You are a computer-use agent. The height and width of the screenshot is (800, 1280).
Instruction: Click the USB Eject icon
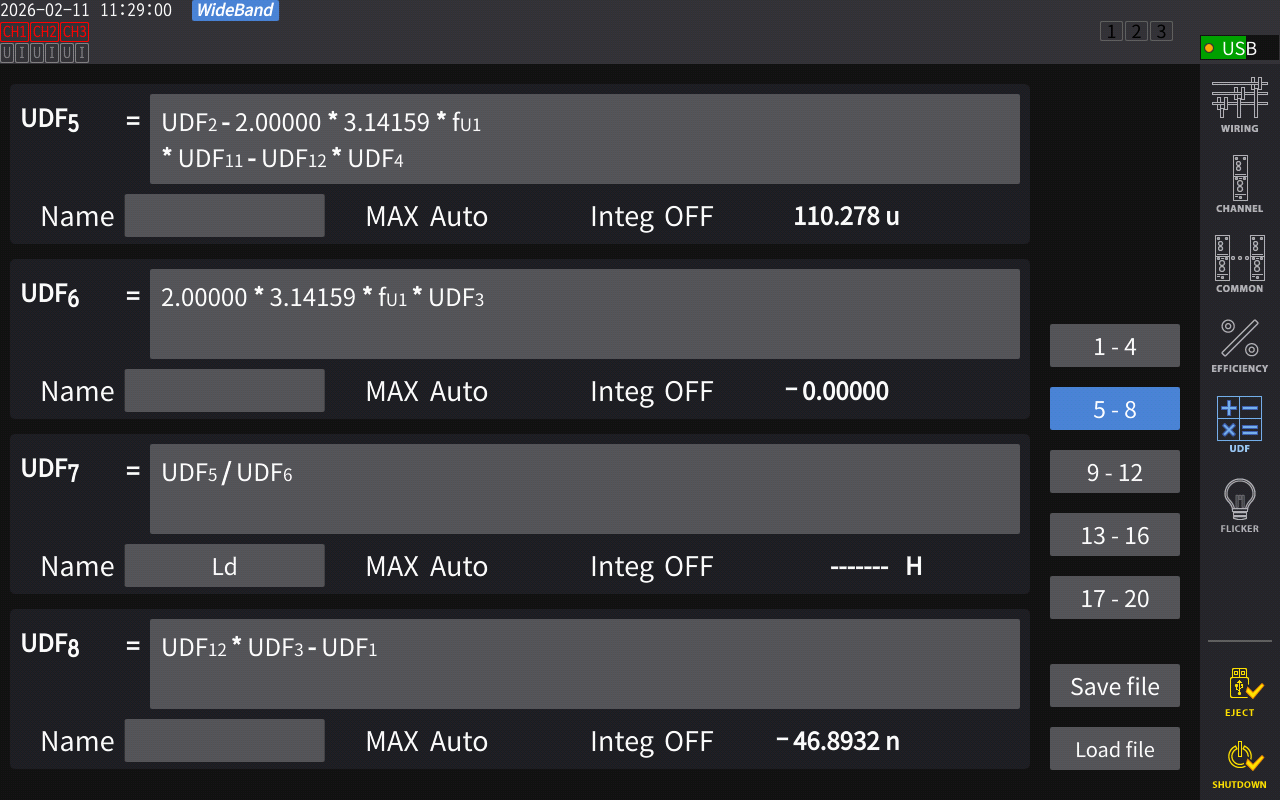(1239, 692)
